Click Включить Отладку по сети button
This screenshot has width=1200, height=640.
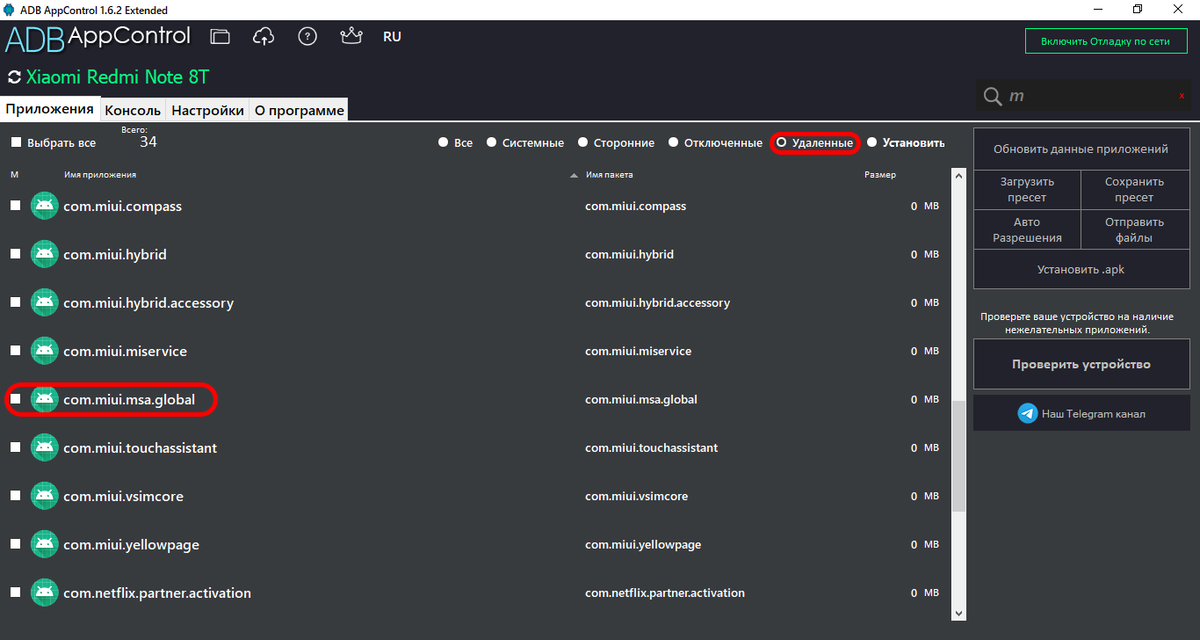[1105, 42]
